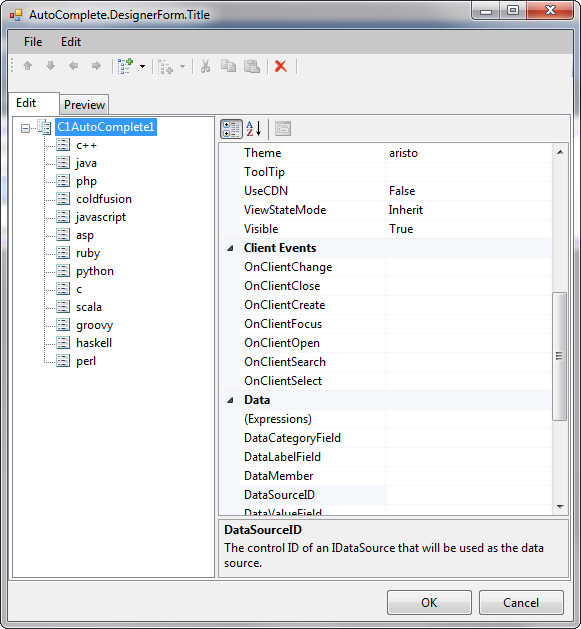Collapse the Data property category
The image size is (581, 629).
pyautogui.click(x=230, y=400)
